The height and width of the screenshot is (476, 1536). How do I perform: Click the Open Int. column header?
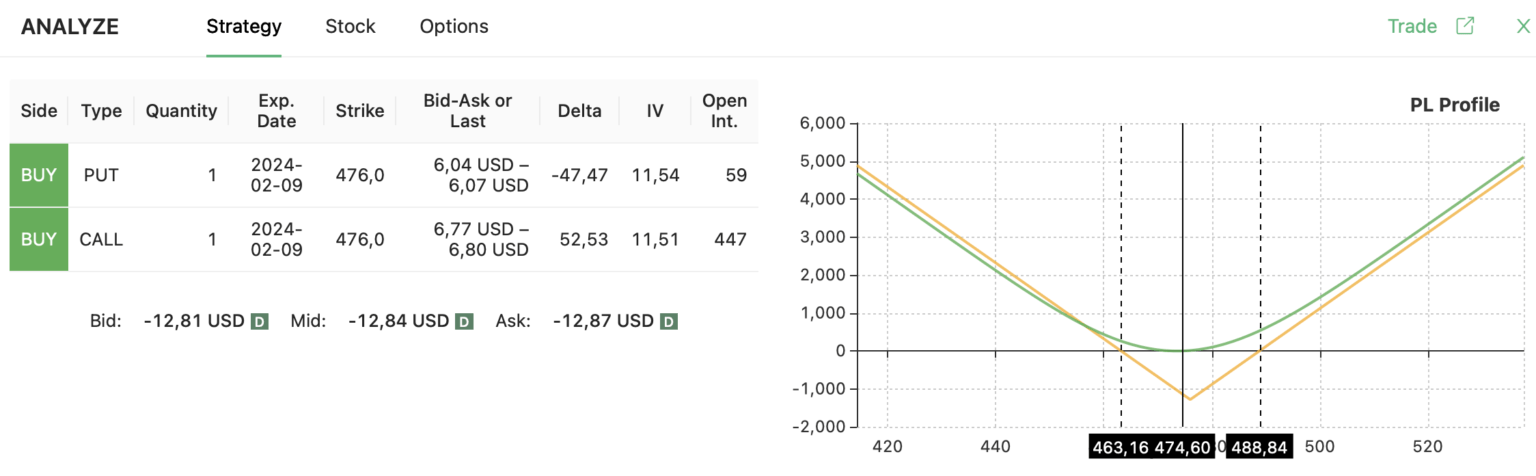(x=724, y=111)
